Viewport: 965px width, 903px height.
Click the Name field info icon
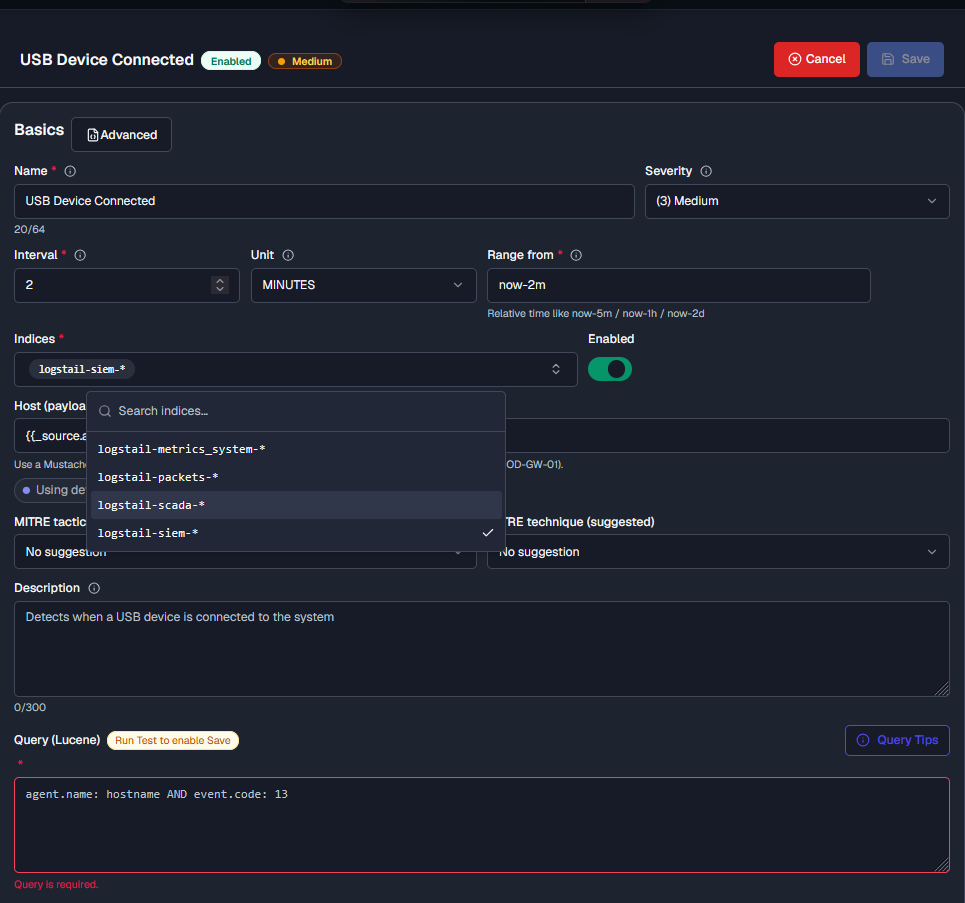(x=70, y=171)
